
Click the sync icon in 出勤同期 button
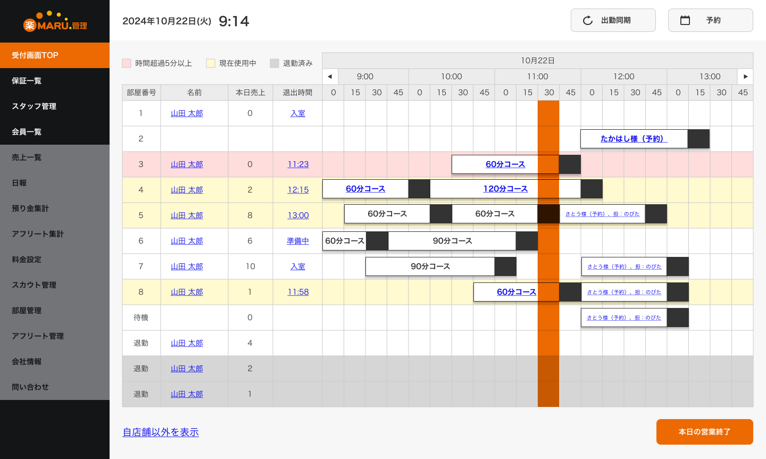[588, 20]
